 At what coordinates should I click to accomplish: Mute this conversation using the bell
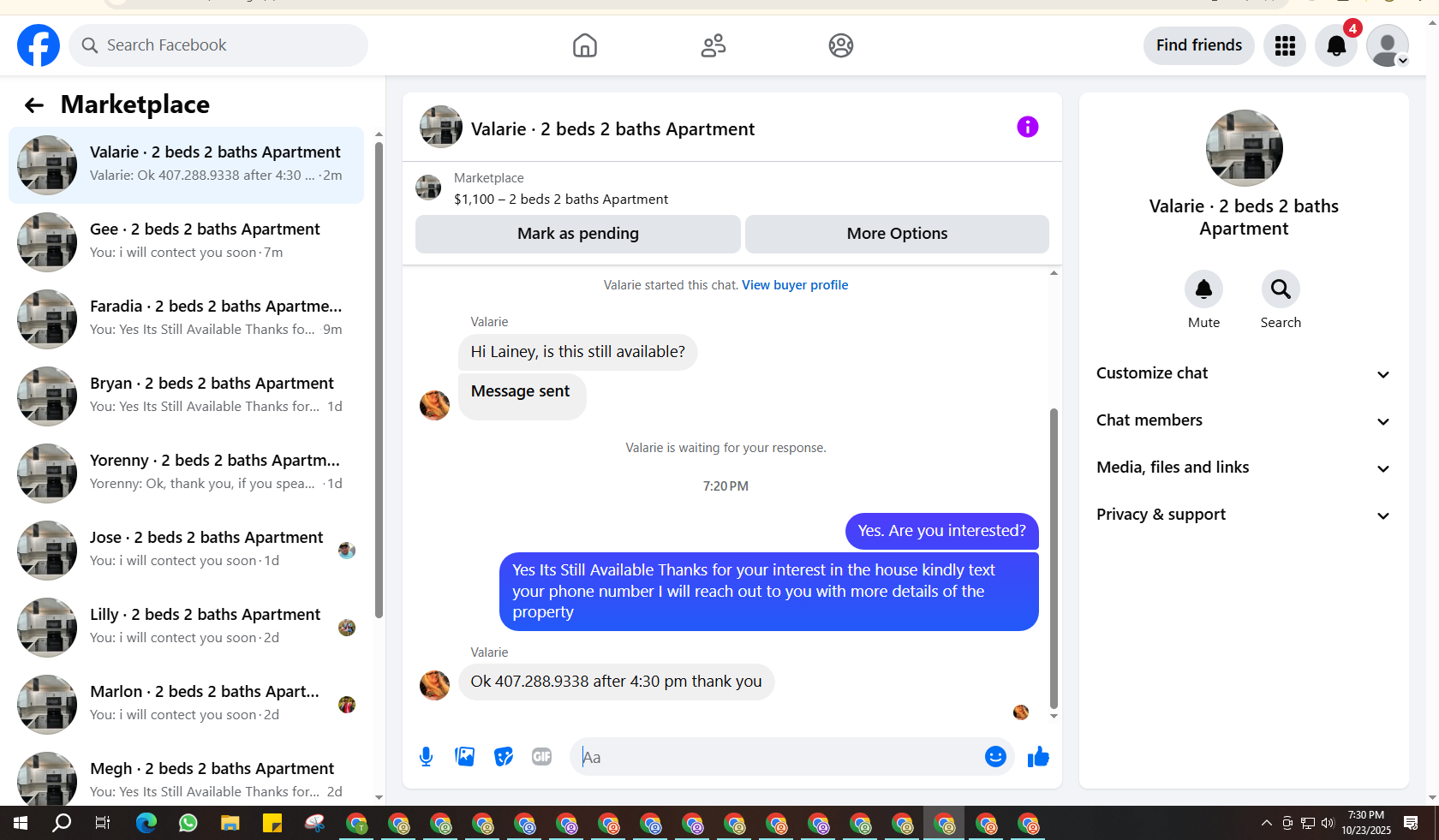pyautogui.click(x=1203, y=289)
